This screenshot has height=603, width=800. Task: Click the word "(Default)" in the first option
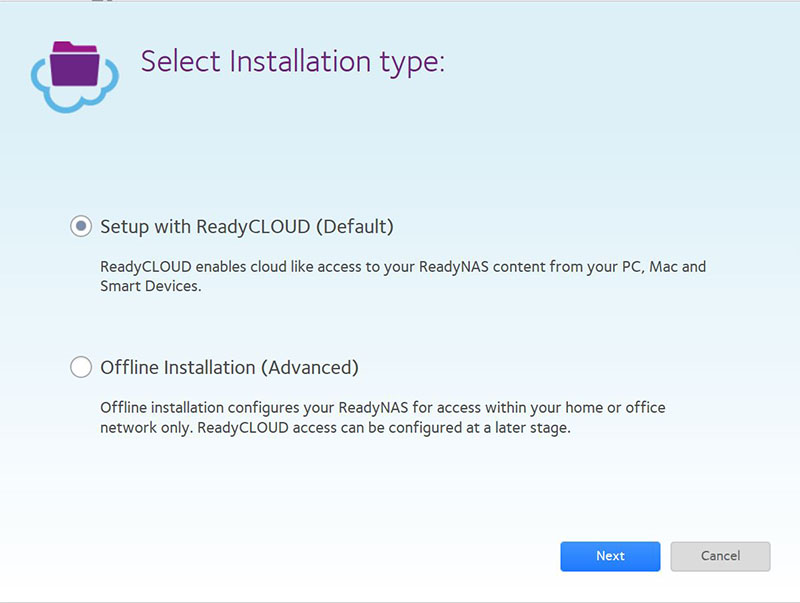coord(354,227)
